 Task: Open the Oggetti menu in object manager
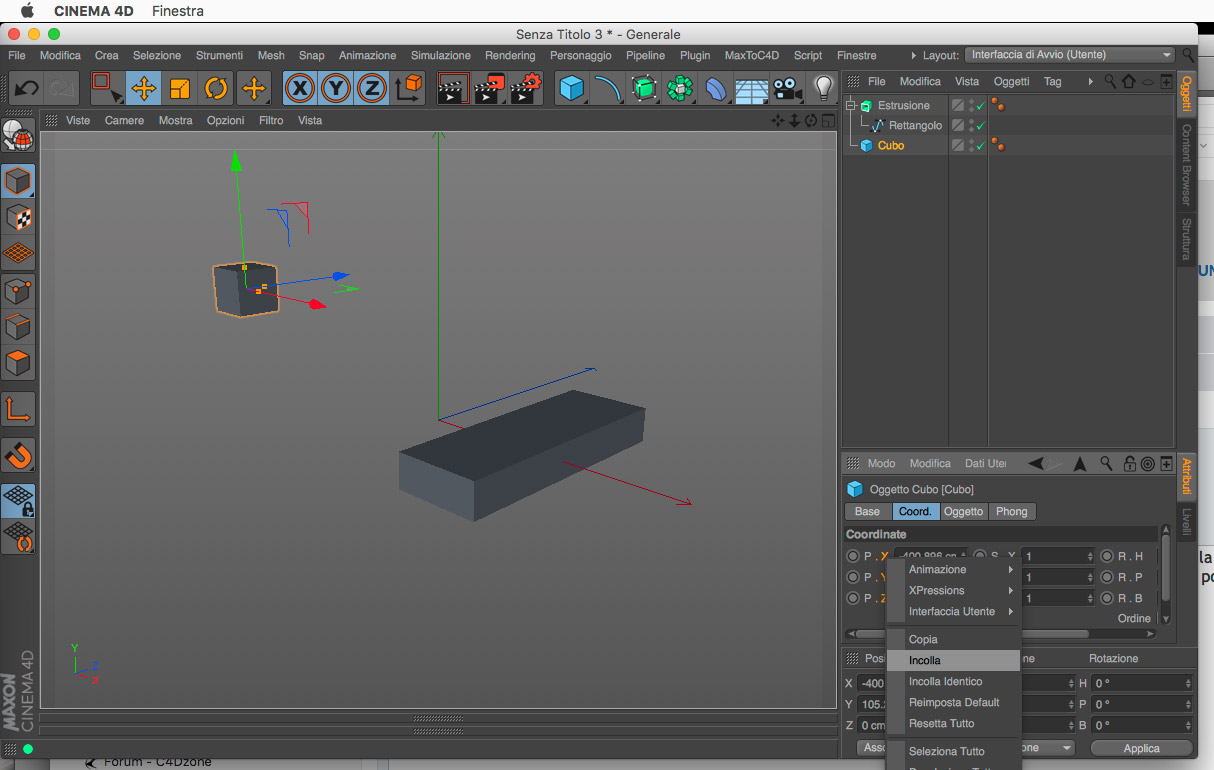click(x=1011, y=81)
